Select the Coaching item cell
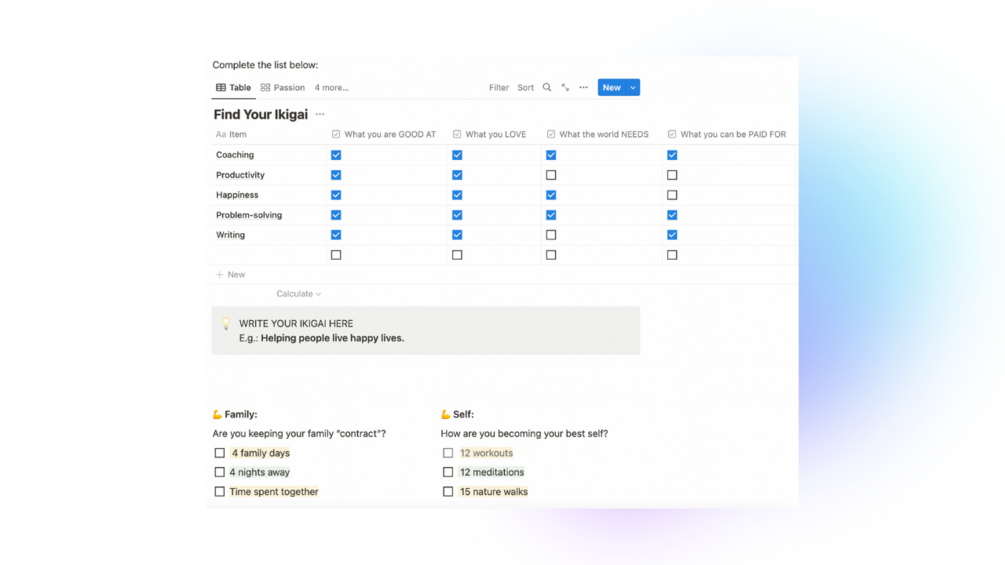 269,155
